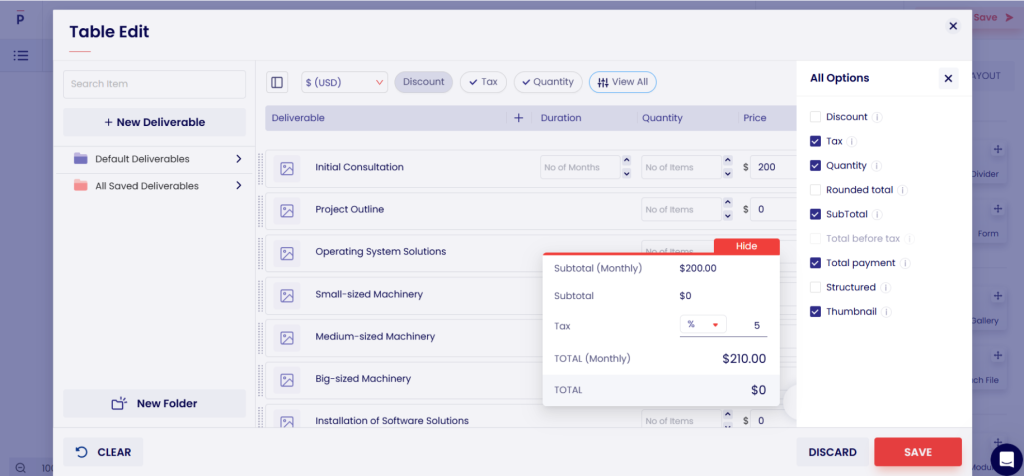Grab drag handle of Initial Consultation row

[261, 168]
